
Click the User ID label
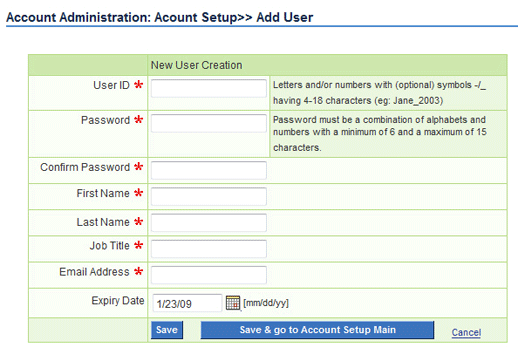pos(111,85)
